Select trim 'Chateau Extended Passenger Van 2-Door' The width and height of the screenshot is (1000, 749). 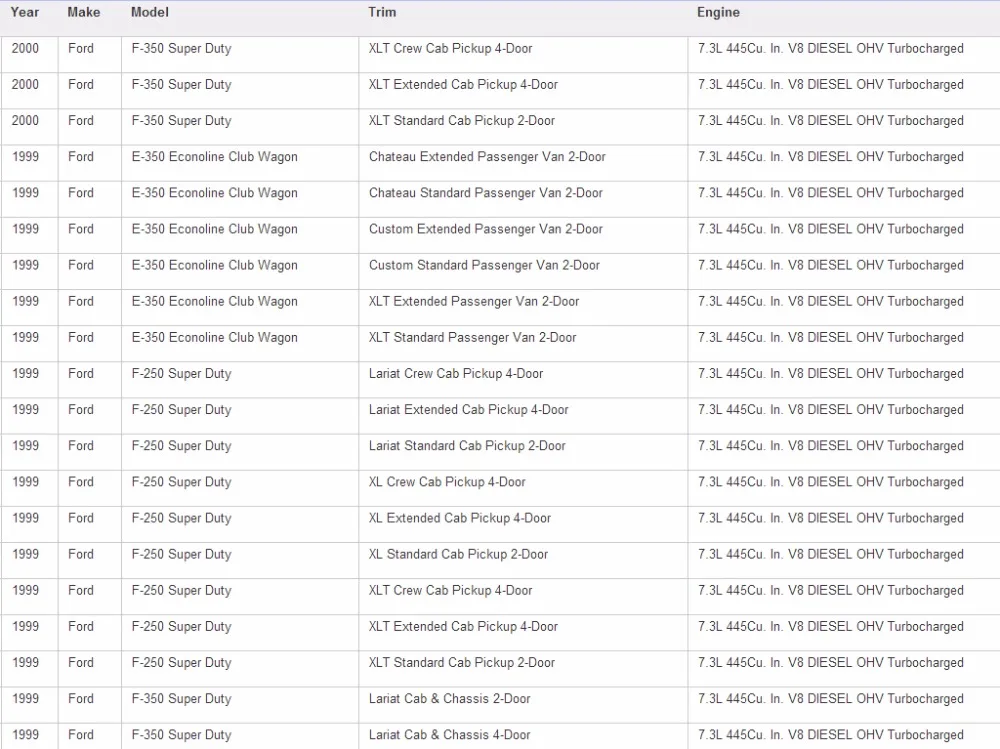487,157
